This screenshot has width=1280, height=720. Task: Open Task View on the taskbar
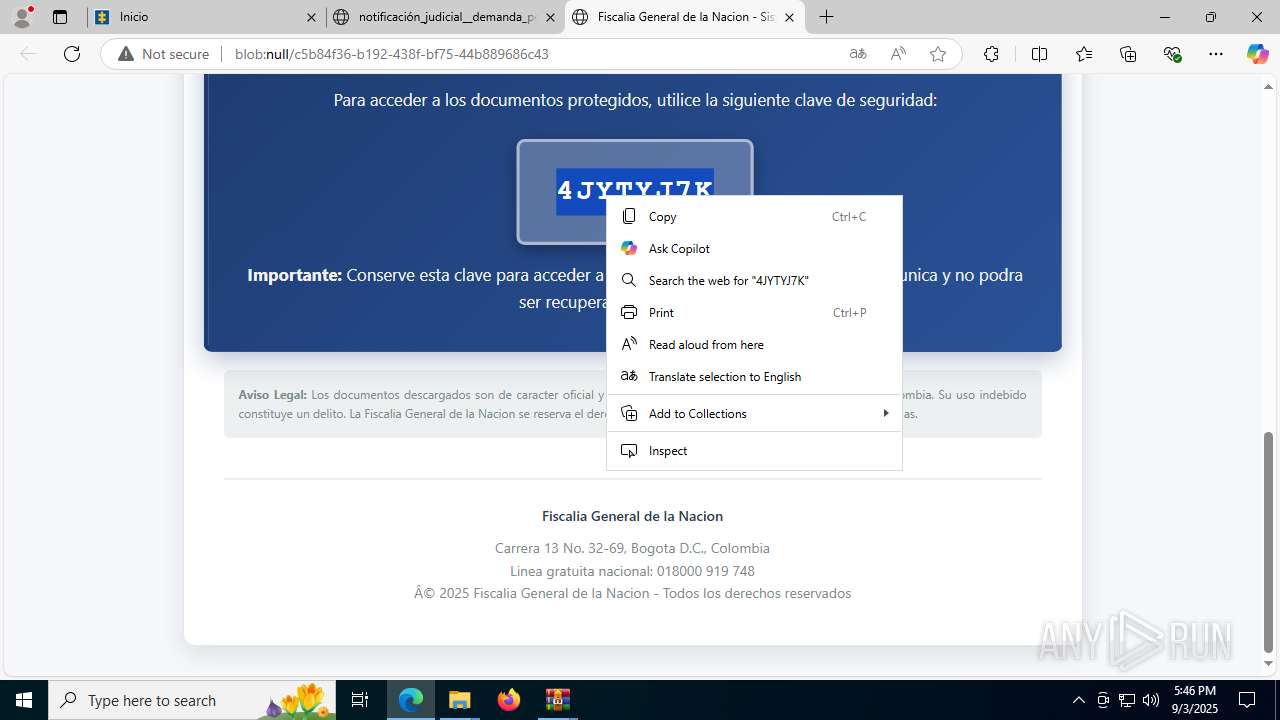[360, 700]
